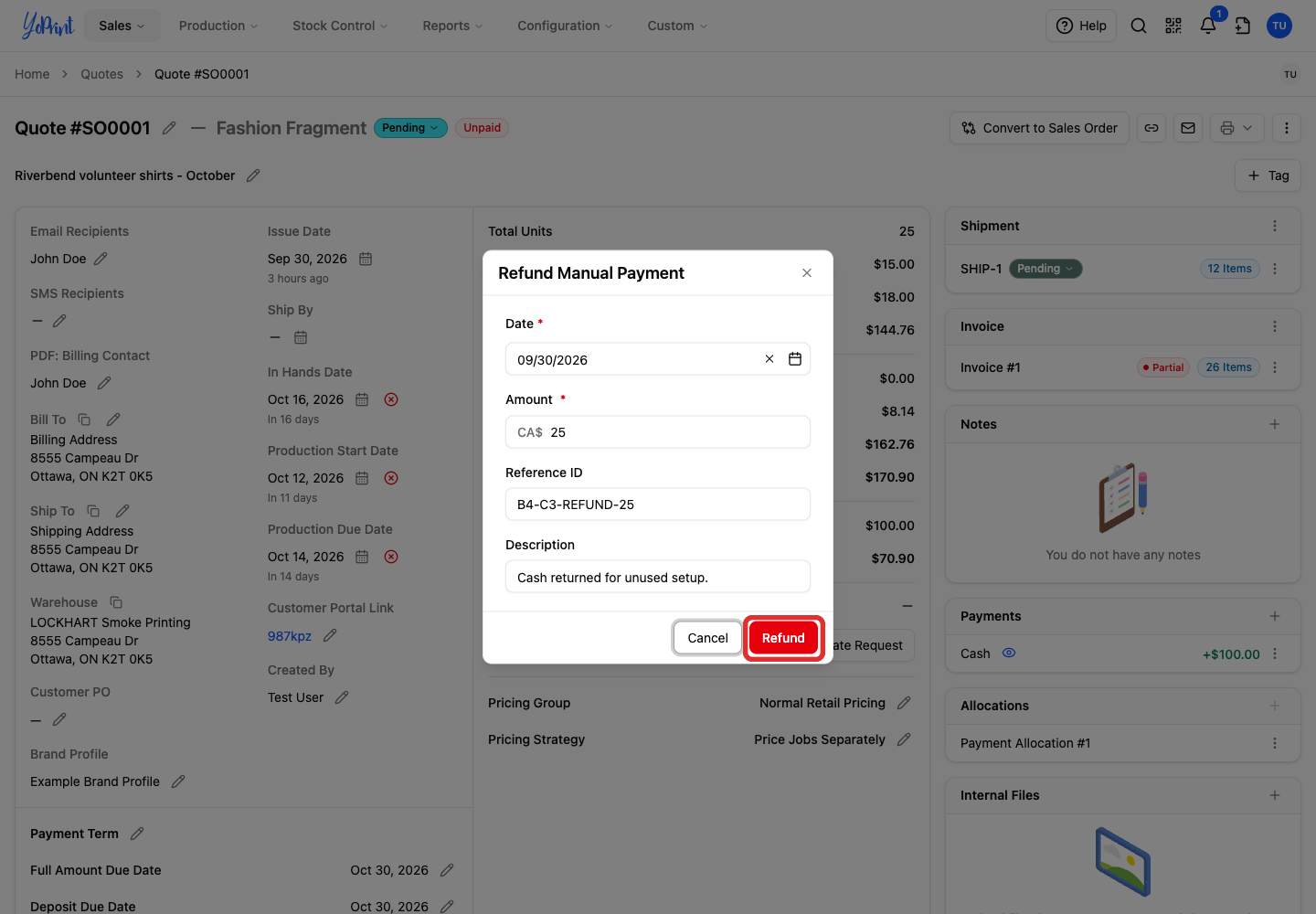Open calendar picker in refund Date field

[x=795, y=359]
